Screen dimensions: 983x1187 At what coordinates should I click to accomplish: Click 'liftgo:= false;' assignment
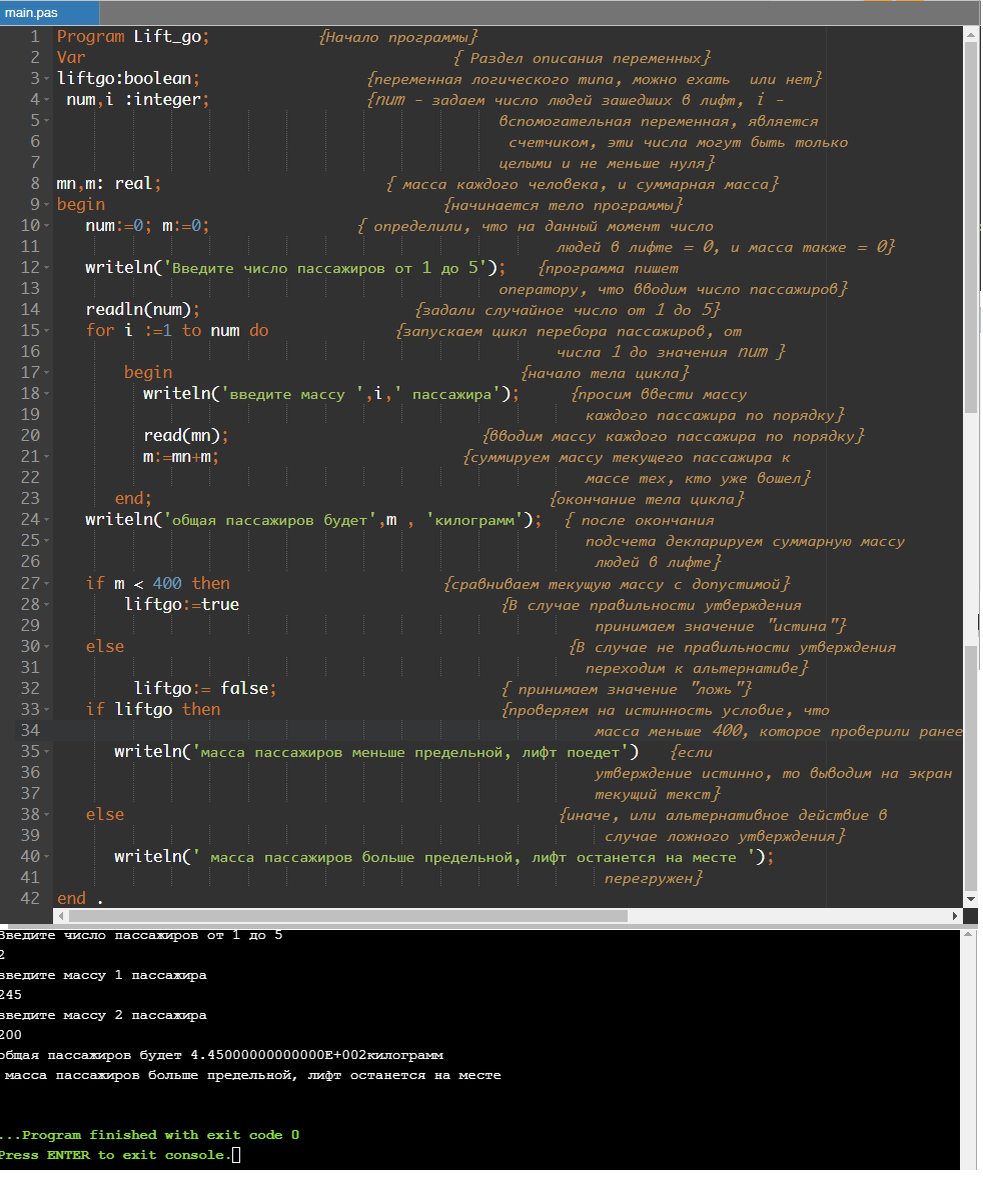205,689
